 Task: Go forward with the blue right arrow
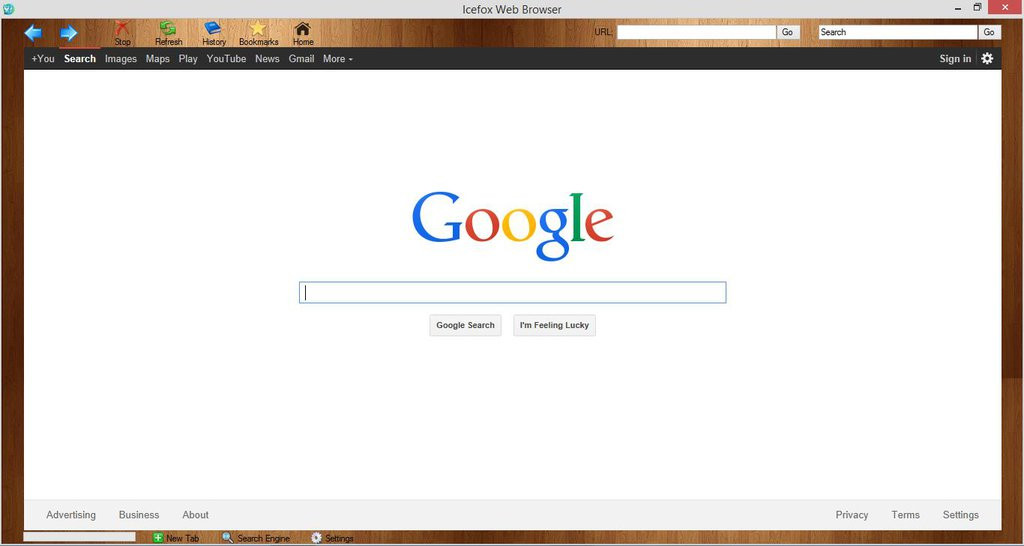69,33
